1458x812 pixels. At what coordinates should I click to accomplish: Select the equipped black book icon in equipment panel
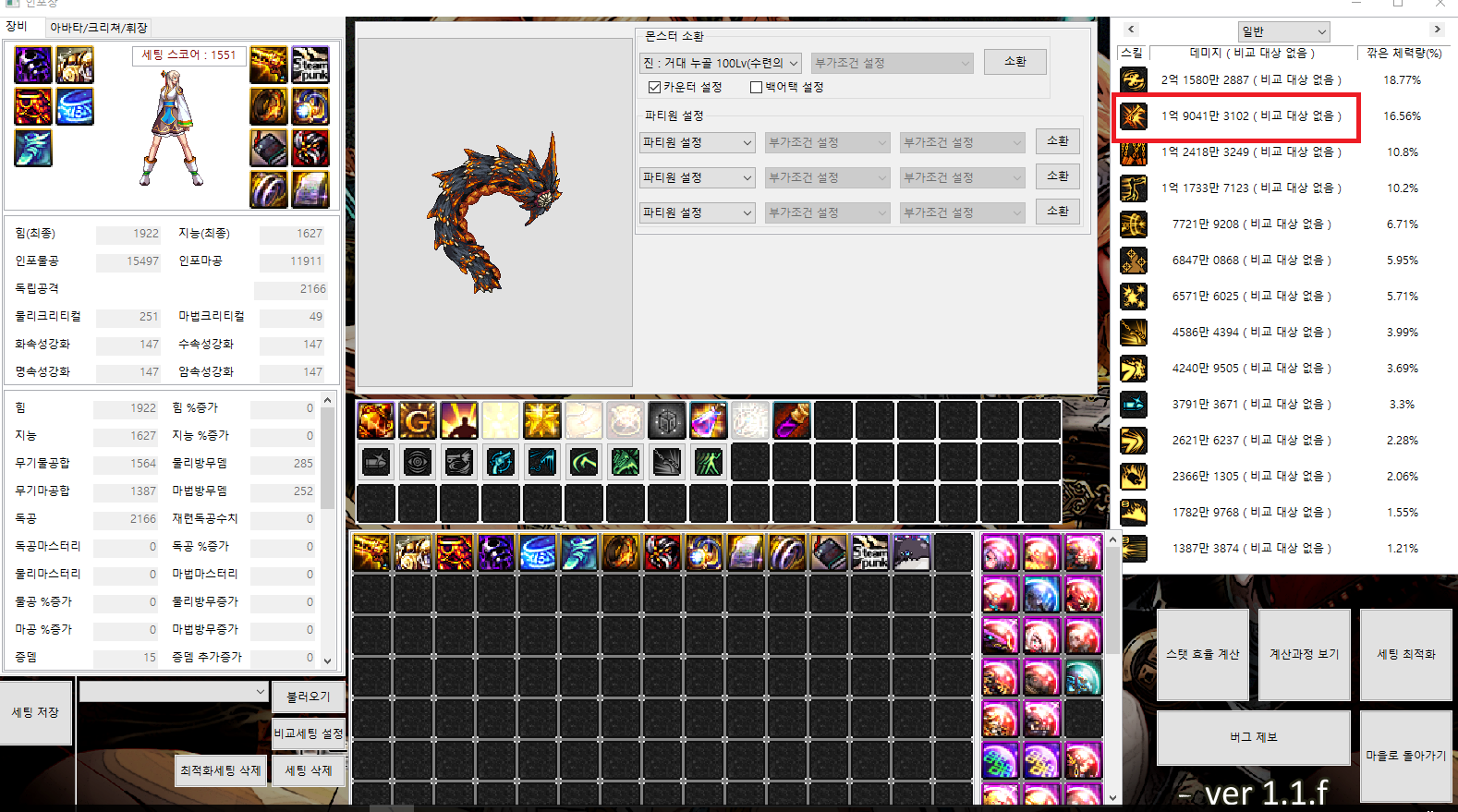(269, 148)
